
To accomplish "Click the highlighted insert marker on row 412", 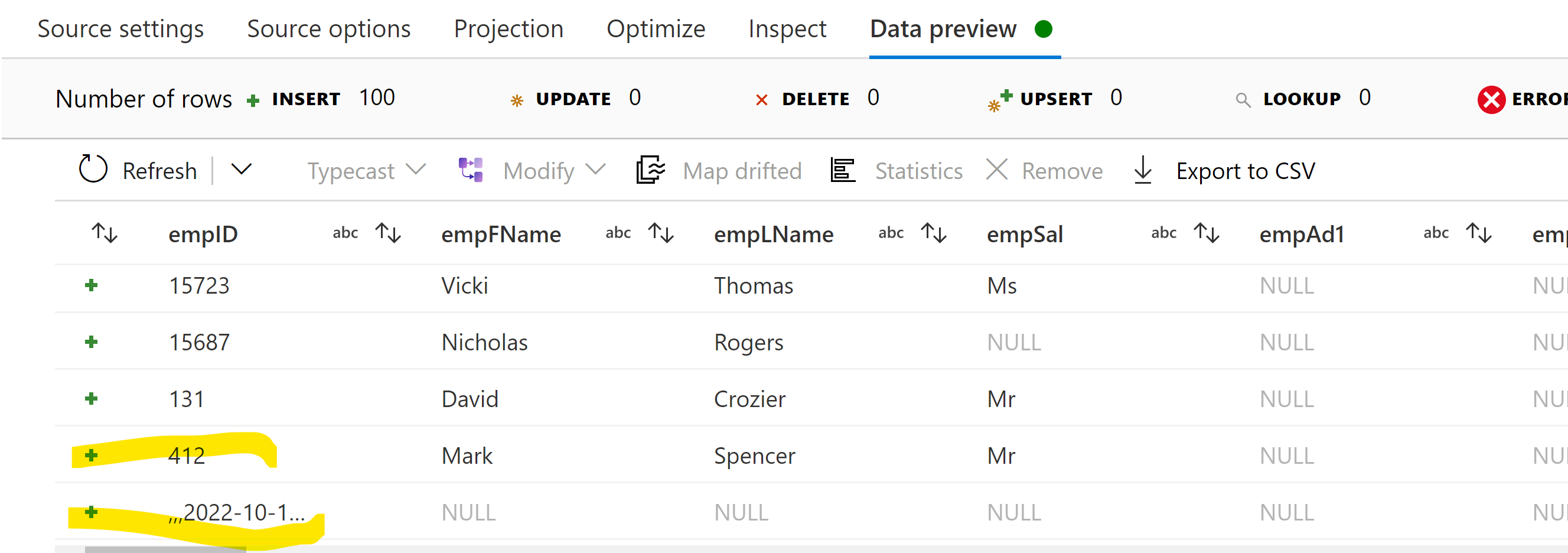I will tap(91, 455).
